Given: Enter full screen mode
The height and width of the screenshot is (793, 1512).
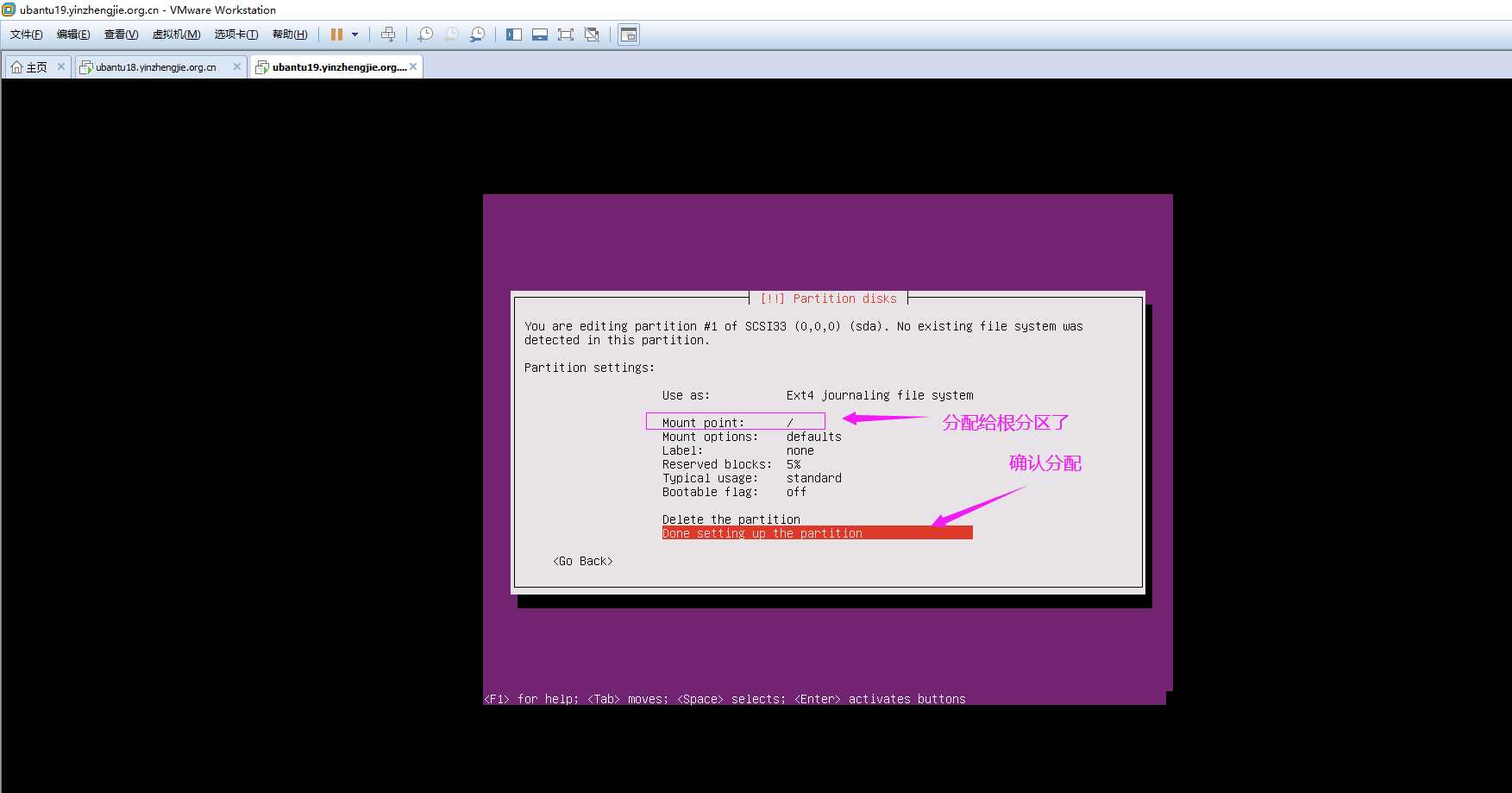Looking at the screenshot, I should [566, 35].
